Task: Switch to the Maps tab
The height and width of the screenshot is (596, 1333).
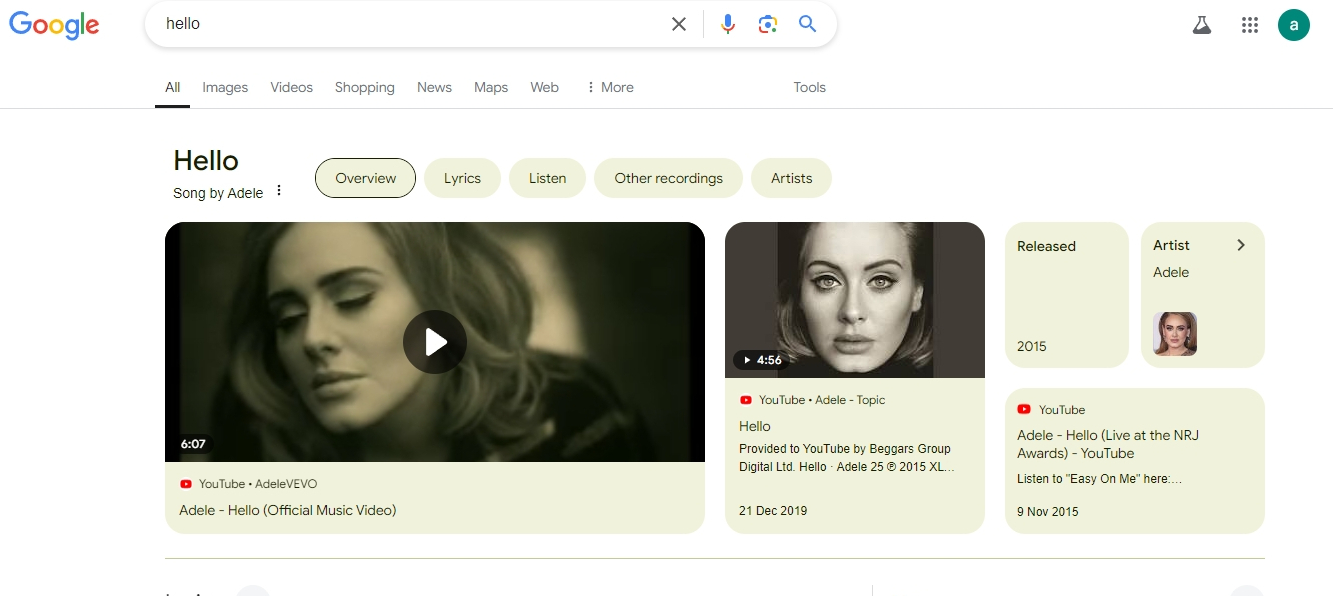Action: [x=491, y=87]
